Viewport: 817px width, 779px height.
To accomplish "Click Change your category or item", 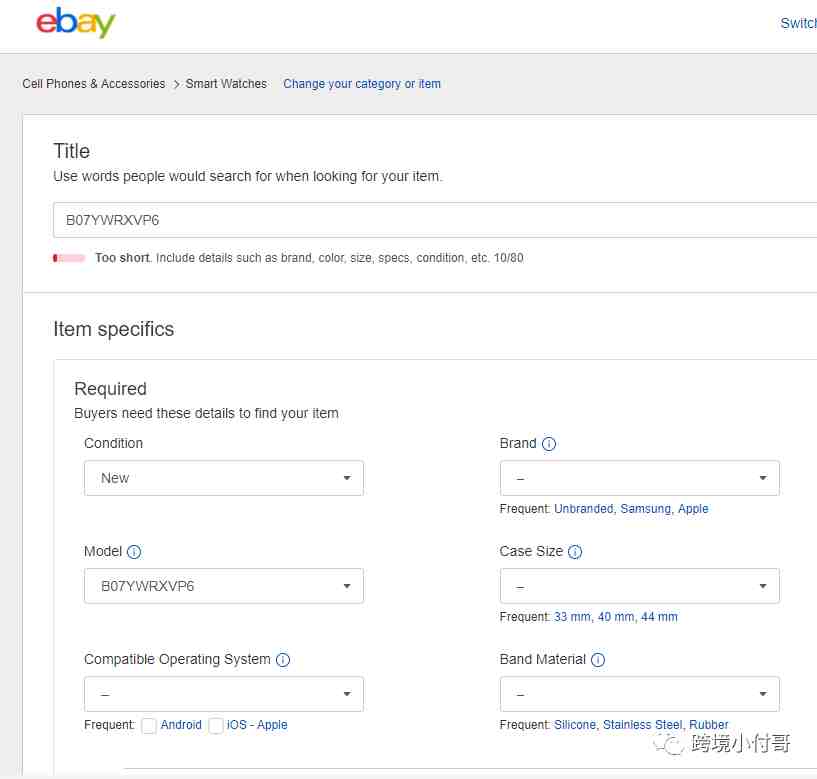I will pos(362,84).
